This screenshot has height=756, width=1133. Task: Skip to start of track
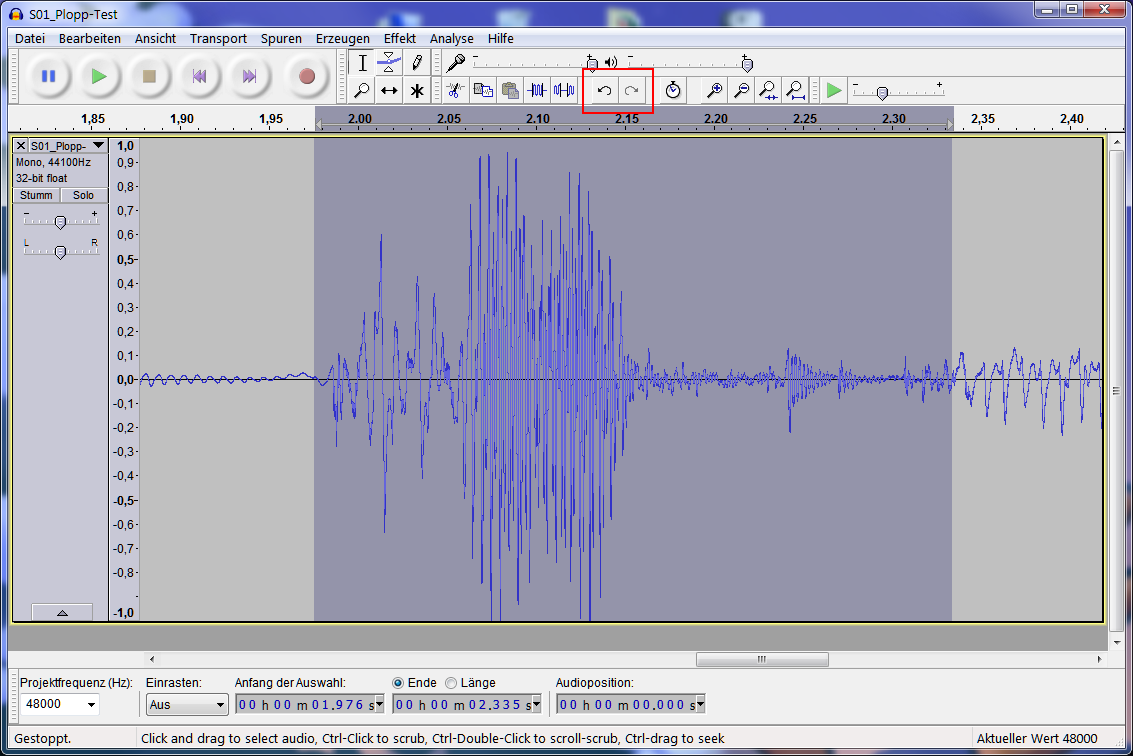[199, 76]
